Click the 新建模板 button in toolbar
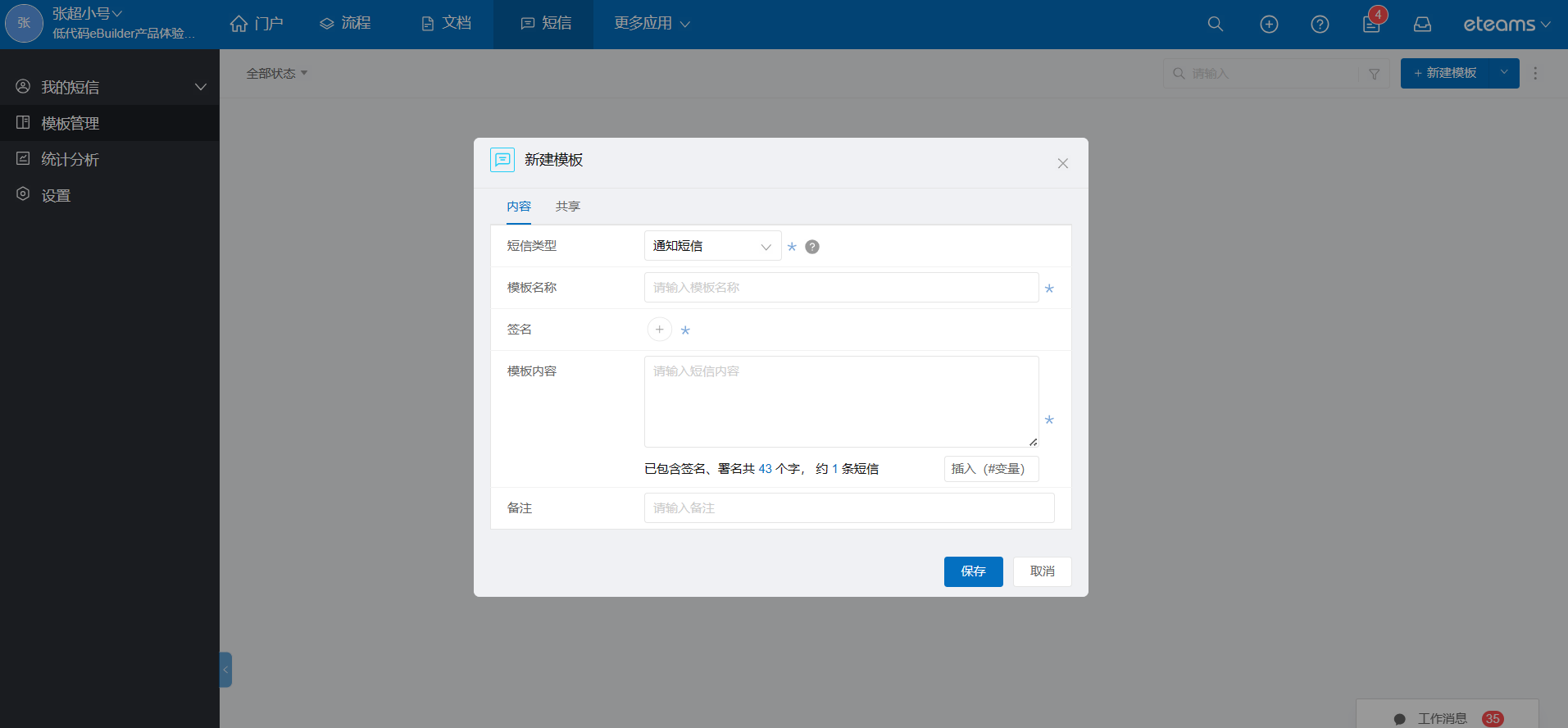 [x=1445, y=73]
